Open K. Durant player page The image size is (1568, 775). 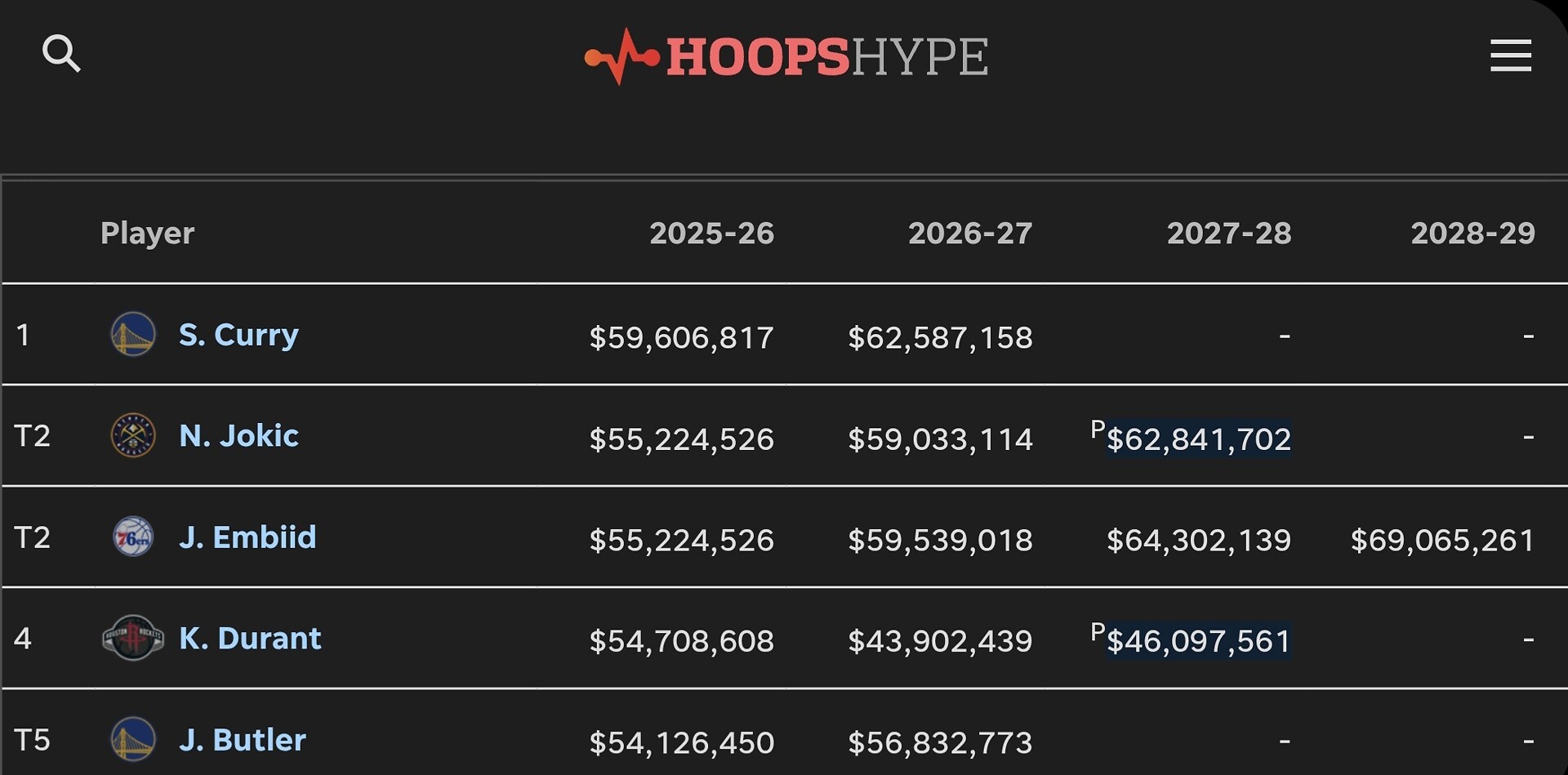250,638
